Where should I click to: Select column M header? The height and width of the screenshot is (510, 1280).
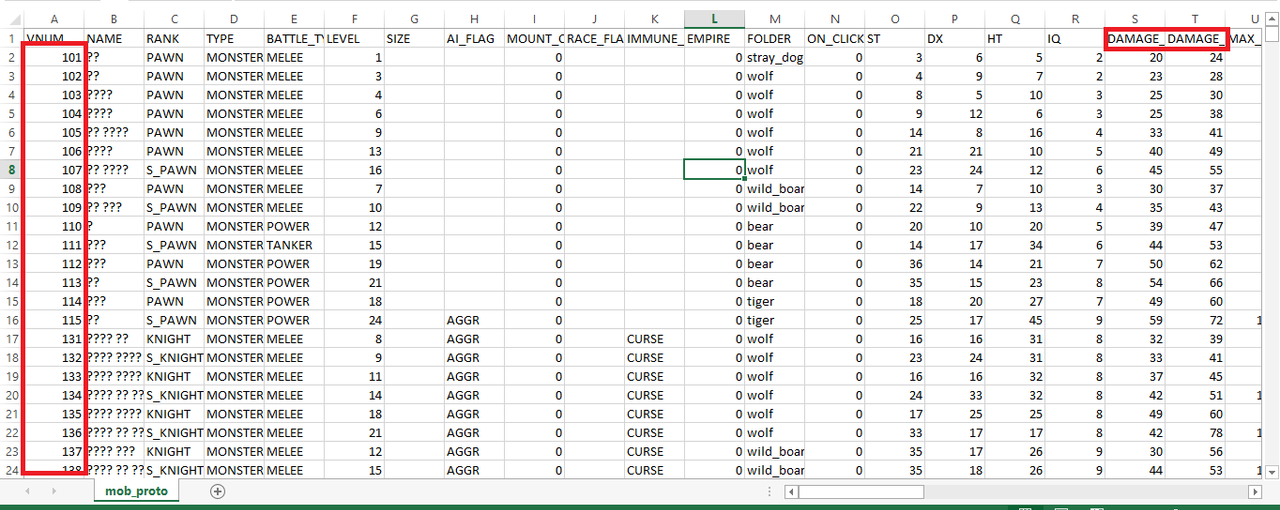774,19
